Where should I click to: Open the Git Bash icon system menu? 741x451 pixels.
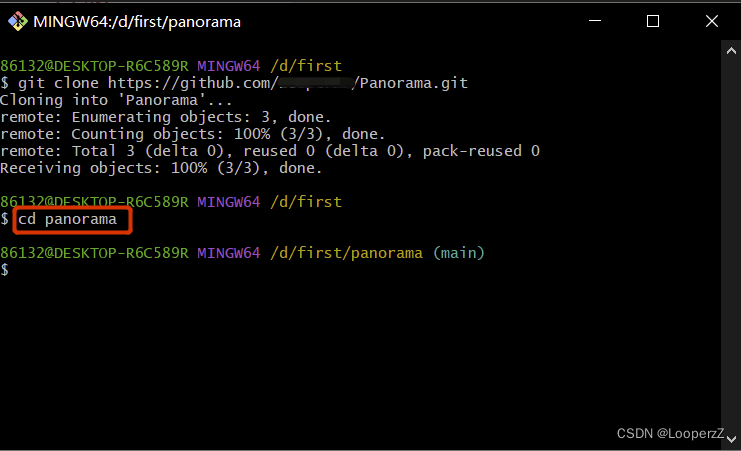tap(18, 21)
